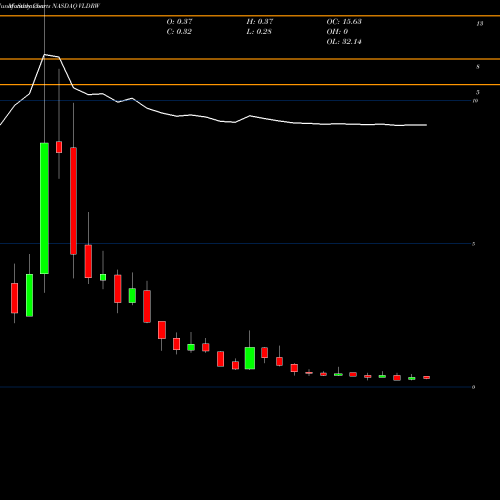Select the OH: 0 readout
Viewport: 500px width, 500px height.
click(337, 32)
